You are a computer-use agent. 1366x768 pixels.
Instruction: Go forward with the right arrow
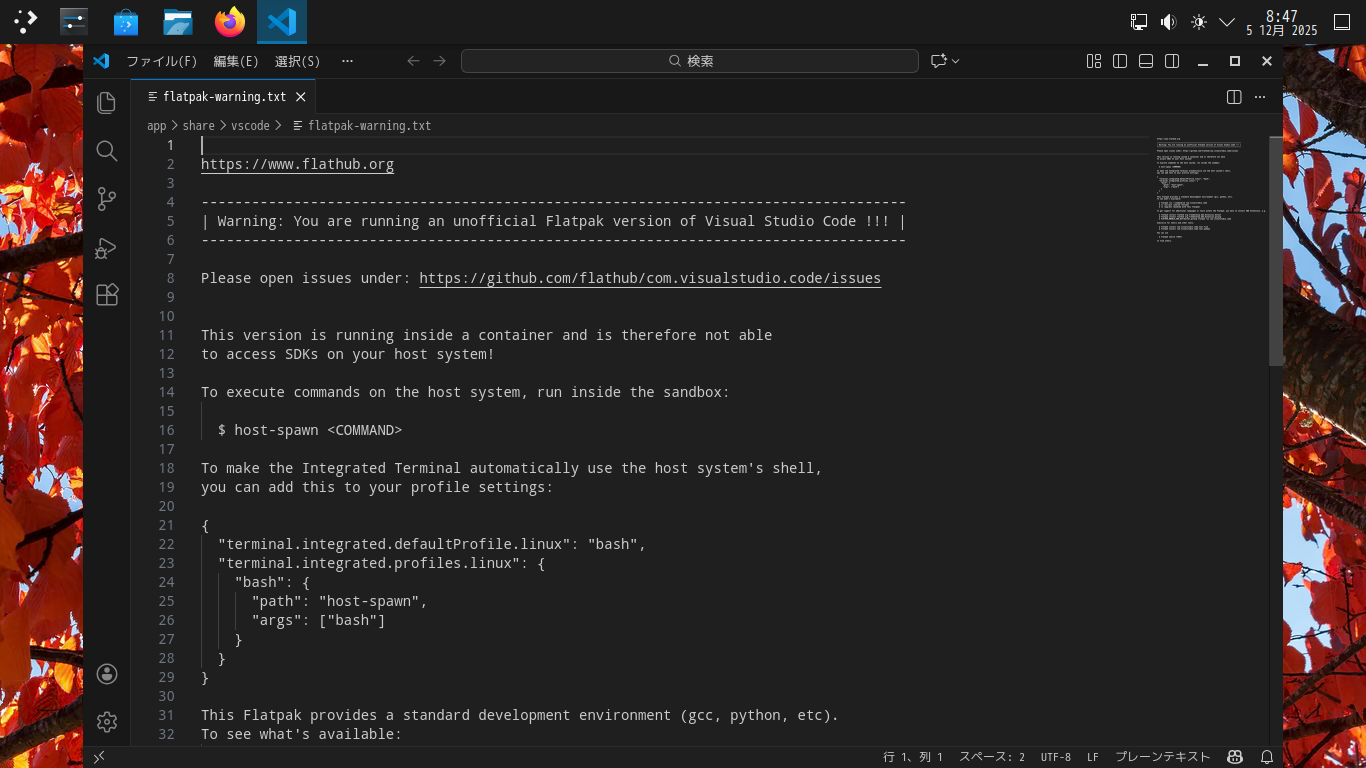[439, 61]
